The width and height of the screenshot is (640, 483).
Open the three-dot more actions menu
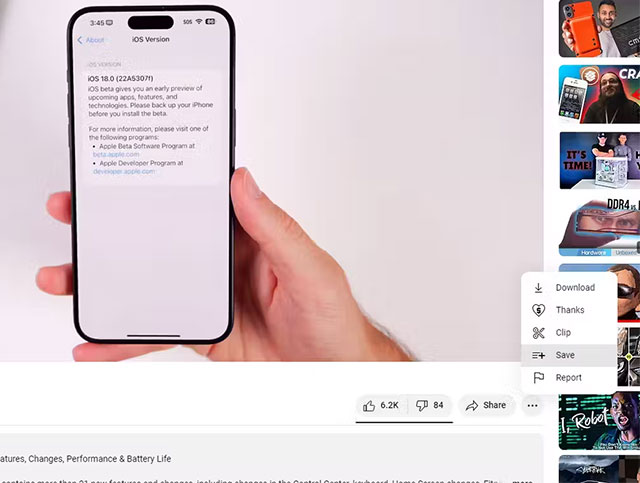(x=532, y=405)
